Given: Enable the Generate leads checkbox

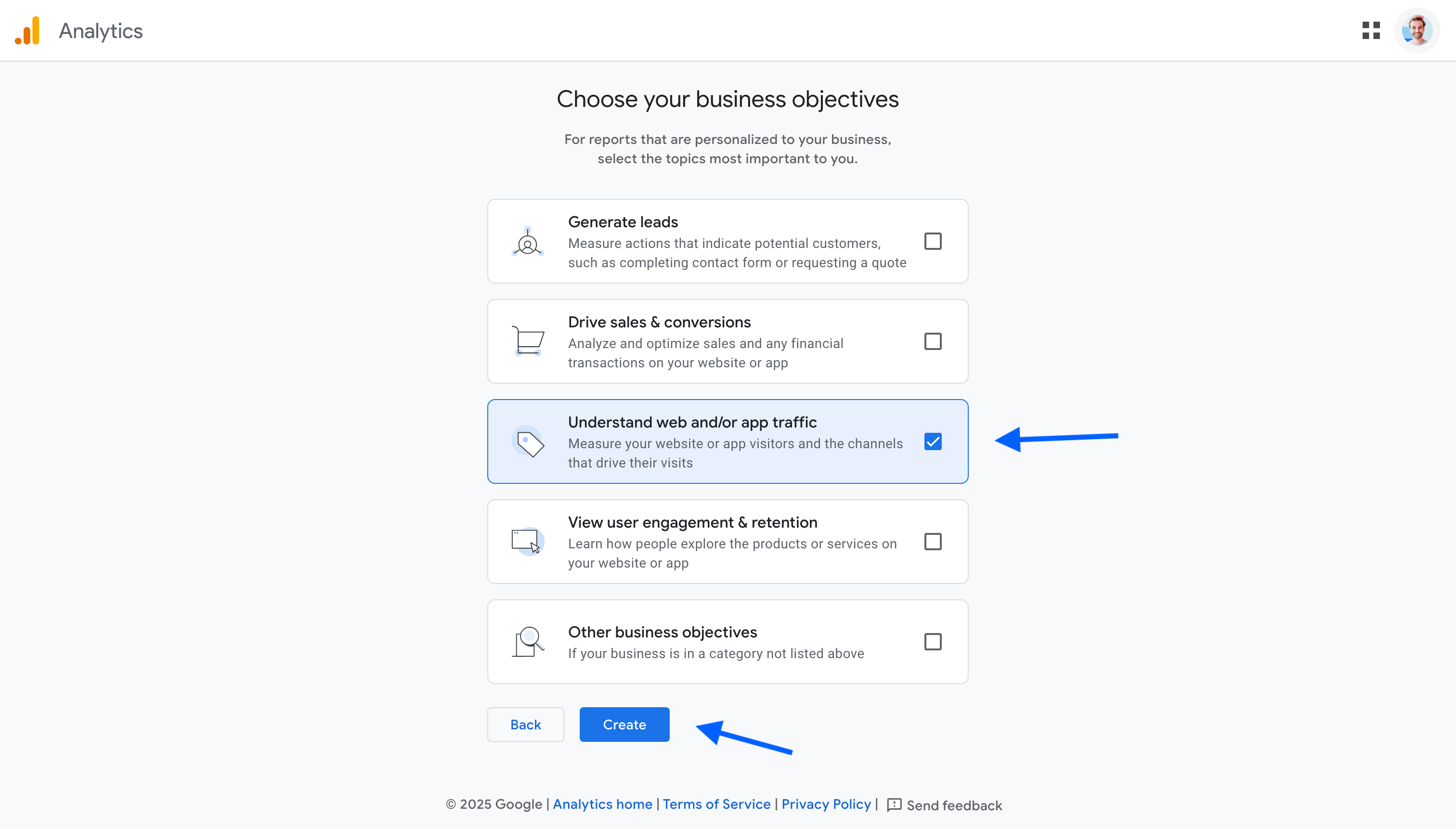Looking at the screenshot, I should pyautogui.click(x=932, y=241).
